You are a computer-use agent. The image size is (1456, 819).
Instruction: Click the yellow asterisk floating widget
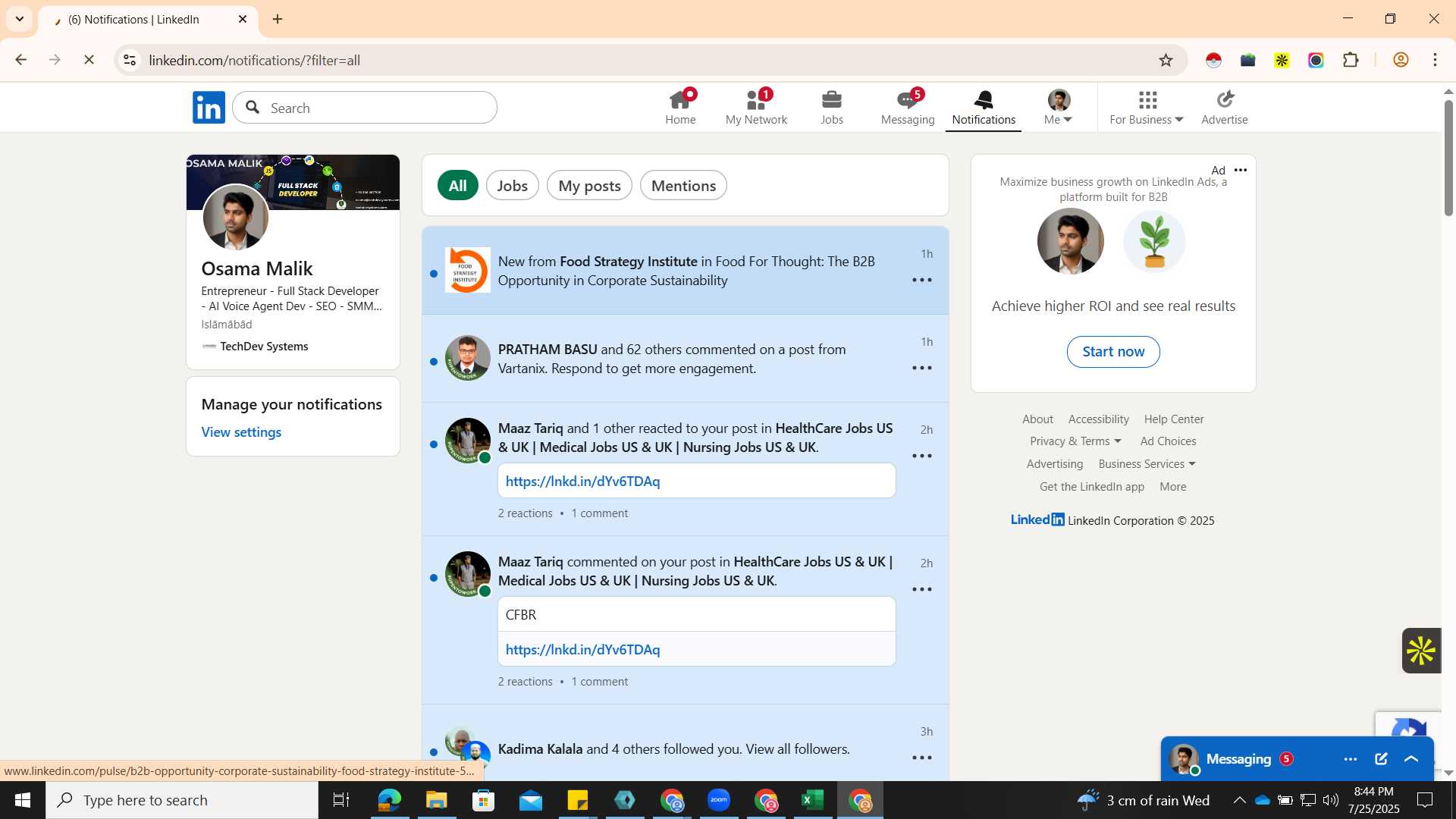(1421, 651)
